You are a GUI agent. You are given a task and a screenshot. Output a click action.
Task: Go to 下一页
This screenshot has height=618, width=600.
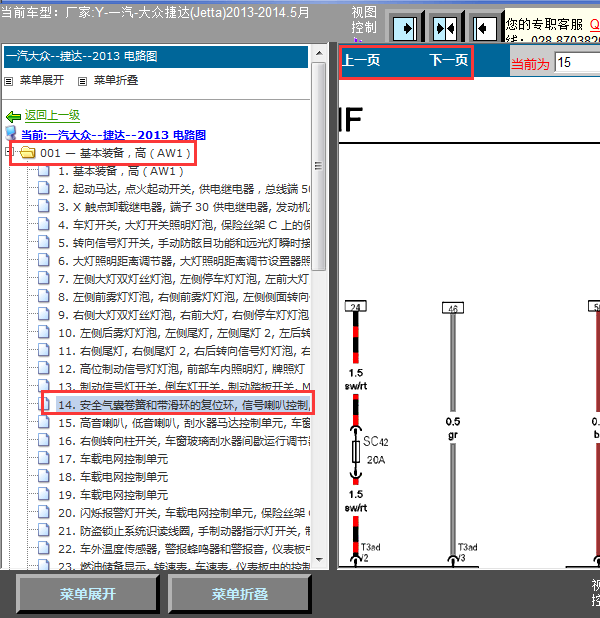click(449, 60)
